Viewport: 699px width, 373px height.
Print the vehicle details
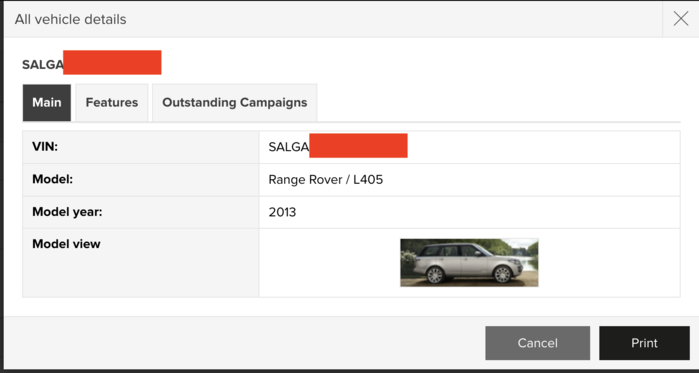[644, 343]
